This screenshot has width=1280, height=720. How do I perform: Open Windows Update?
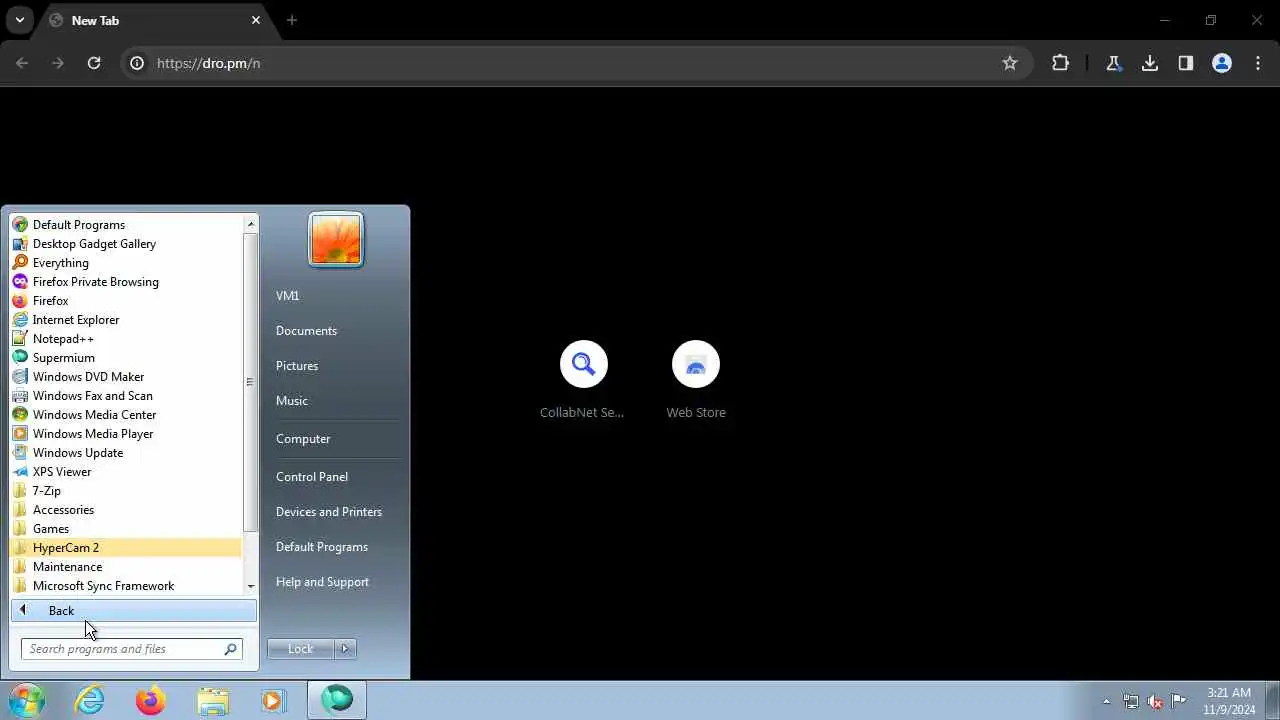click(125, 453)
